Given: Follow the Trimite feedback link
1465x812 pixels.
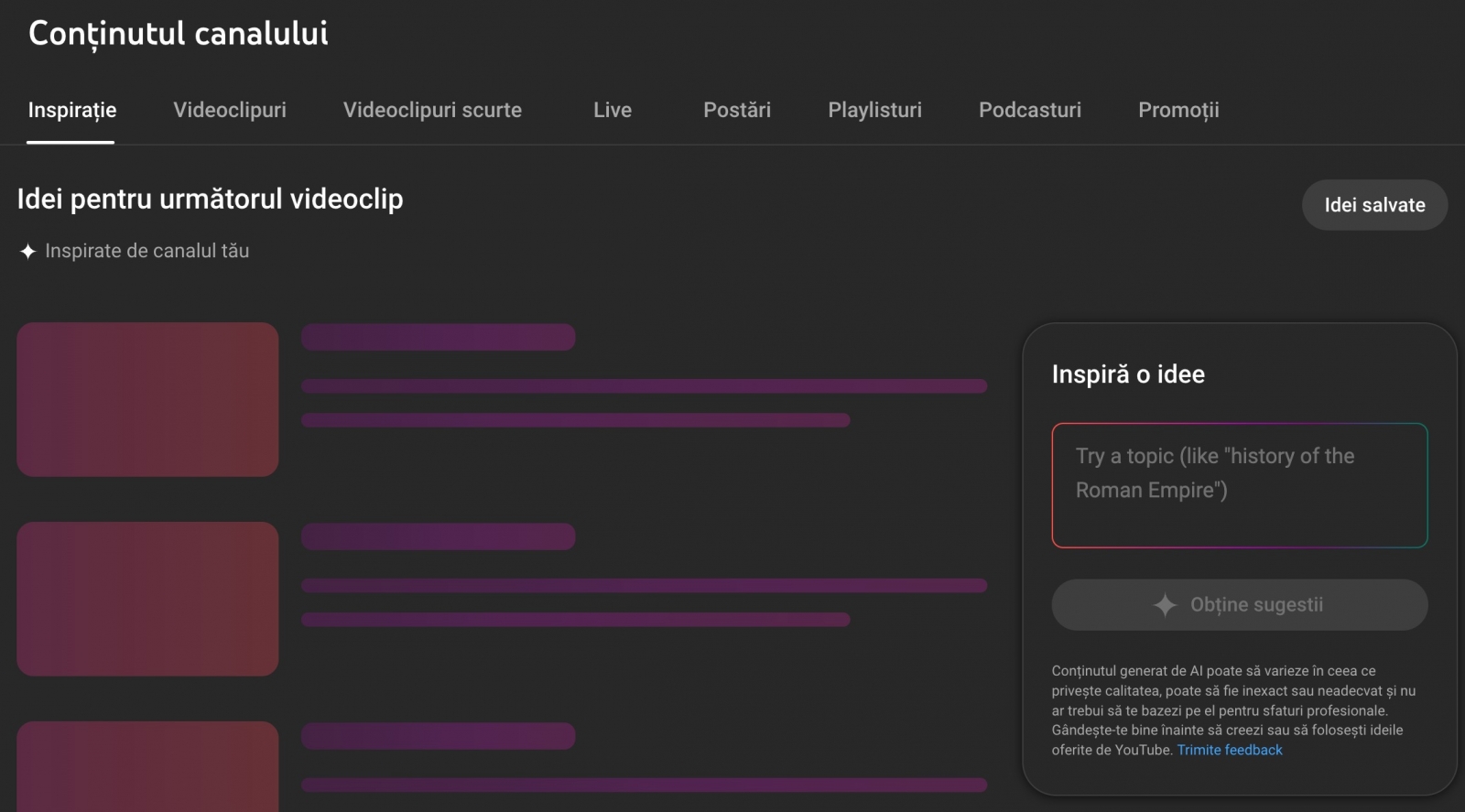Looking at the screenshot, I should 1230,750.
